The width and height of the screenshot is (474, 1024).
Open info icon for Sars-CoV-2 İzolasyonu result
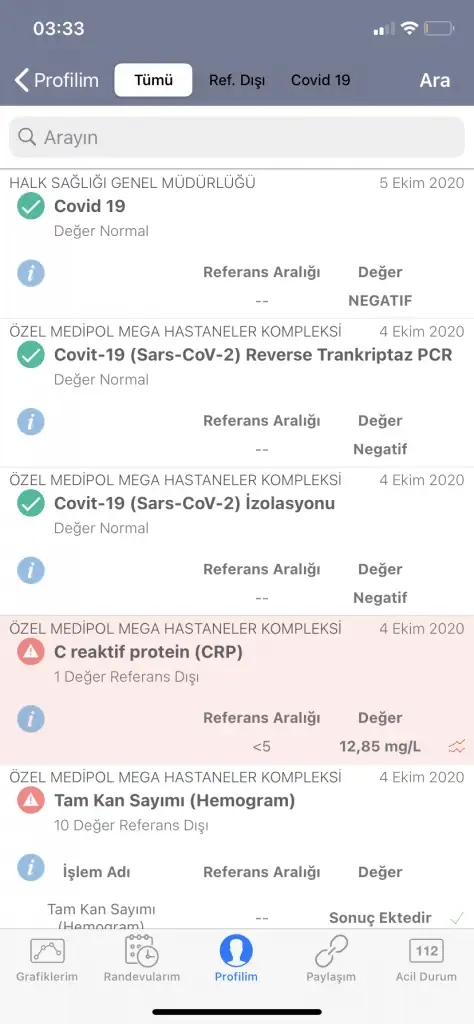point(31,570)
